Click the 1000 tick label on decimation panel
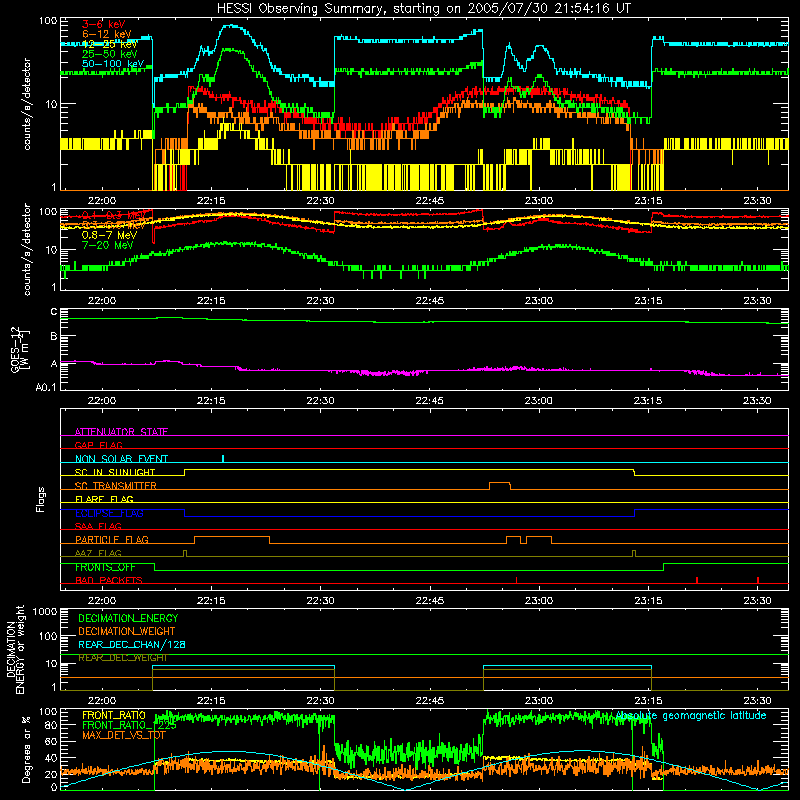Viewport: 800px width, 800px height. 45,612
